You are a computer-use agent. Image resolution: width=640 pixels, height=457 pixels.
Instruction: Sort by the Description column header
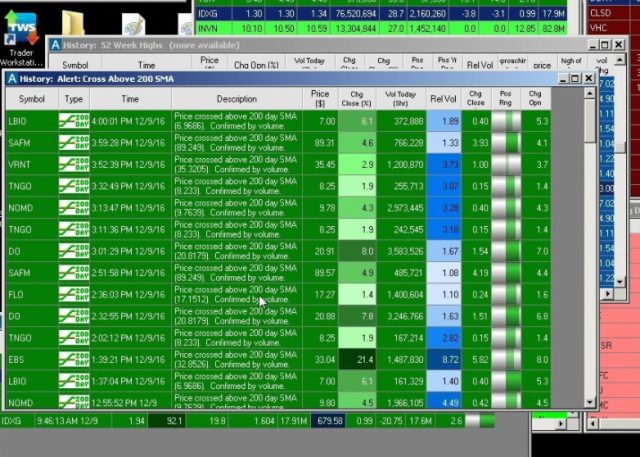tap(237, 99)
